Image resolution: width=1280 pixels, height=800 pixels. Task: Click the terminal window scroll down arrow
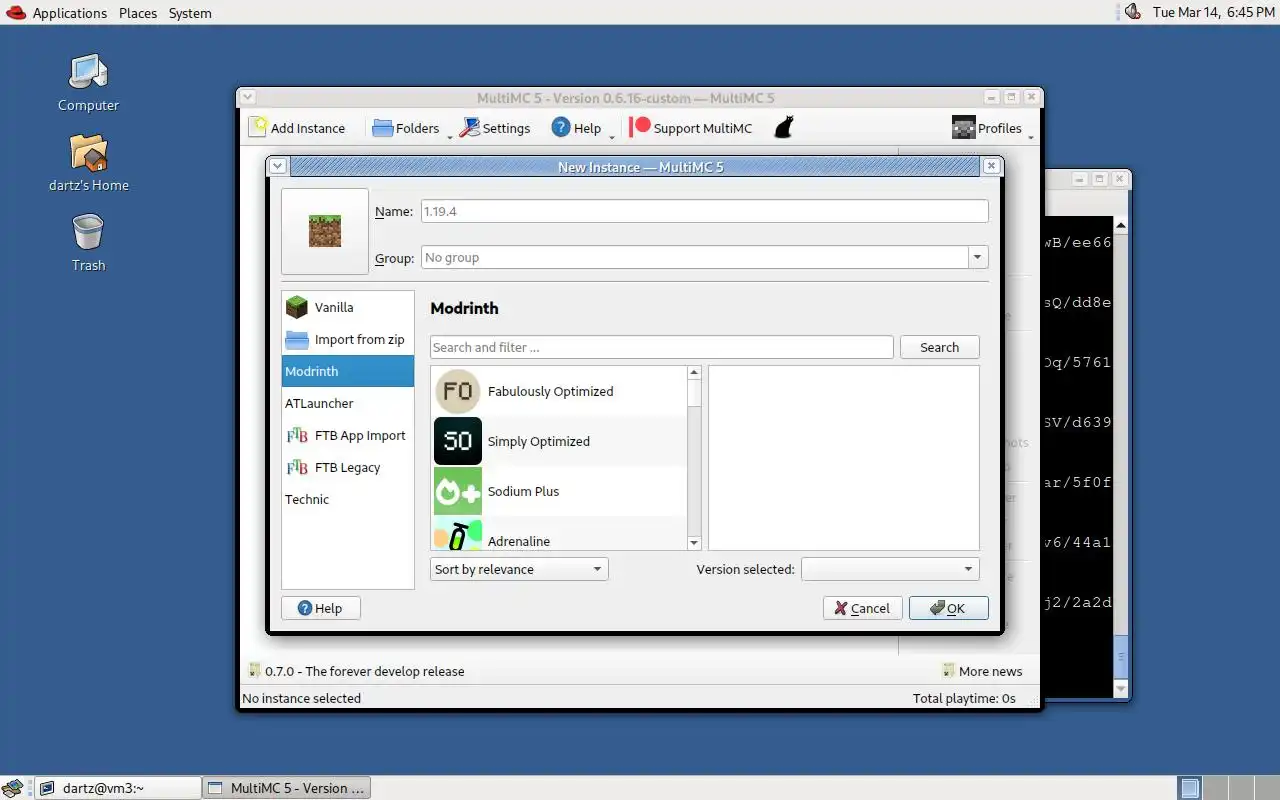(x=1121, y=689)
